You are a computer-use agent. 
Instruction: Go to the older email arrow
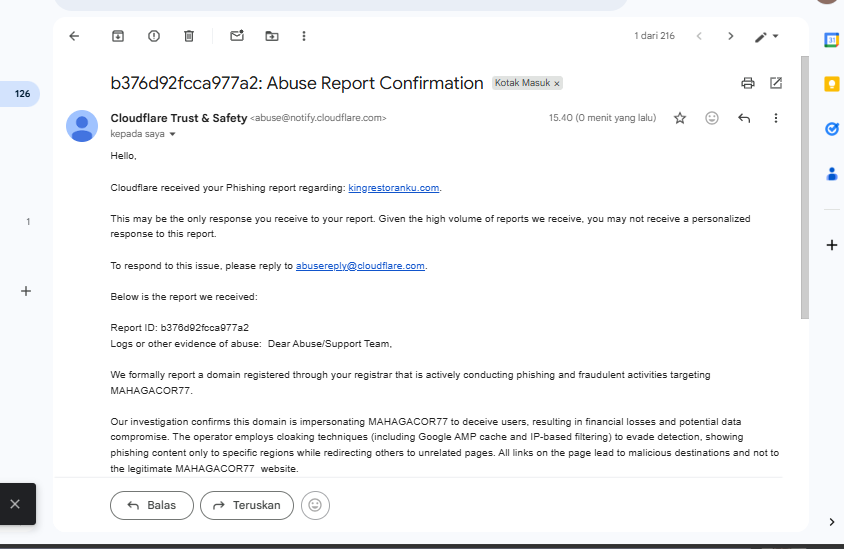(x=730, y=36)
